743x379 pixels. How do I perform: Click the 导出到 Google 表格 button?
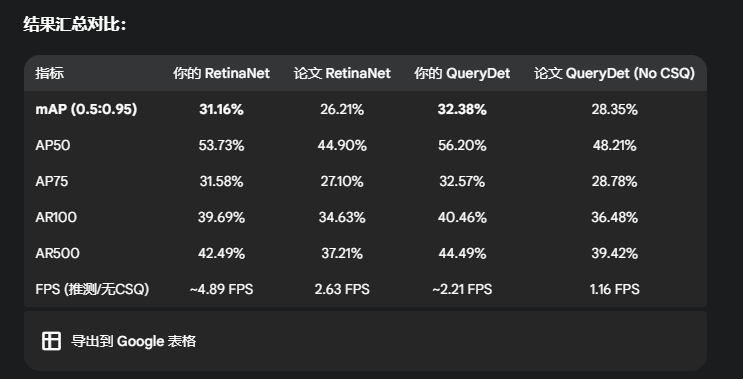(x=119, y=341)
